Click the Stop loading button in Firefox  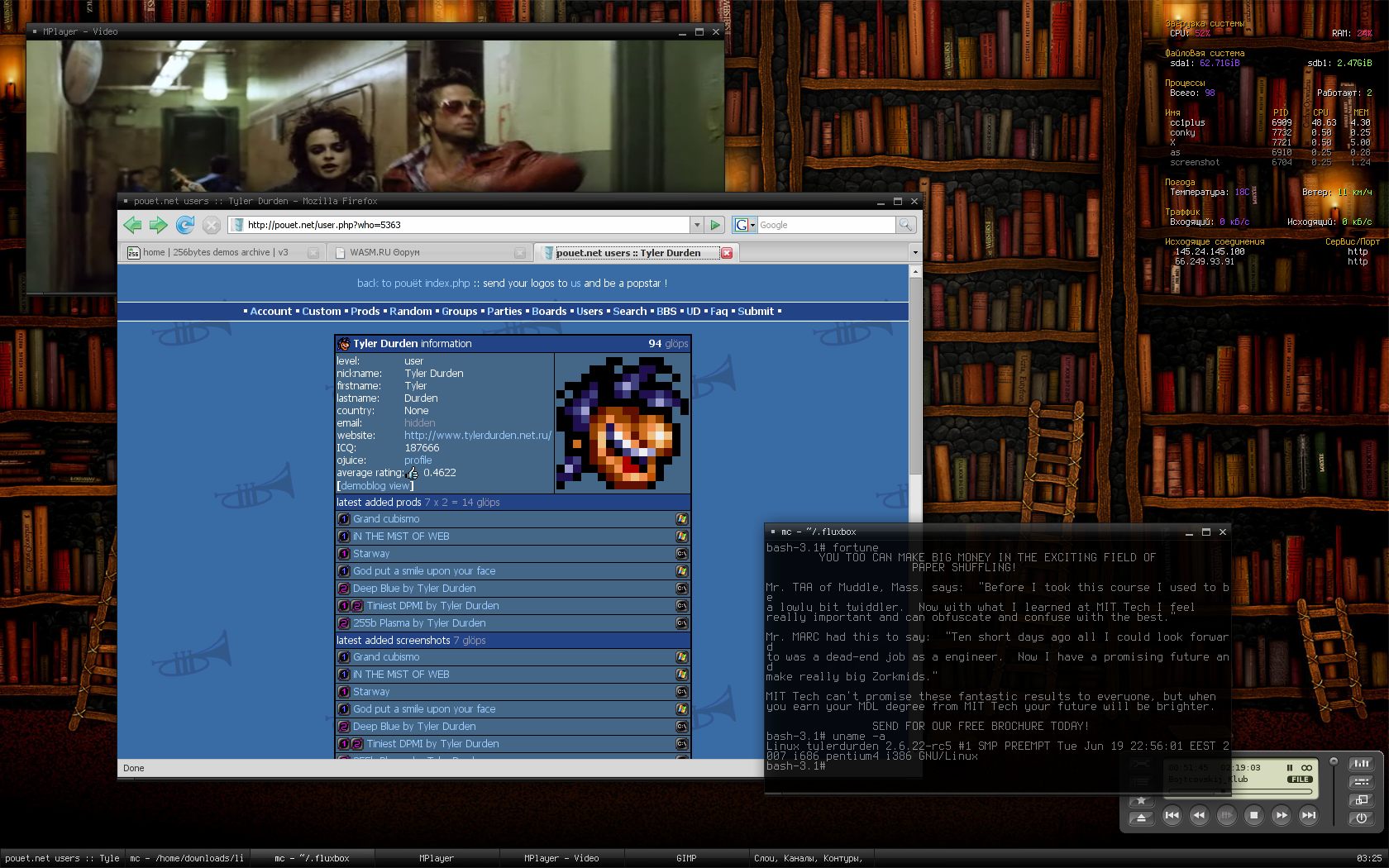pyautogui.click(x=212, y=225)
